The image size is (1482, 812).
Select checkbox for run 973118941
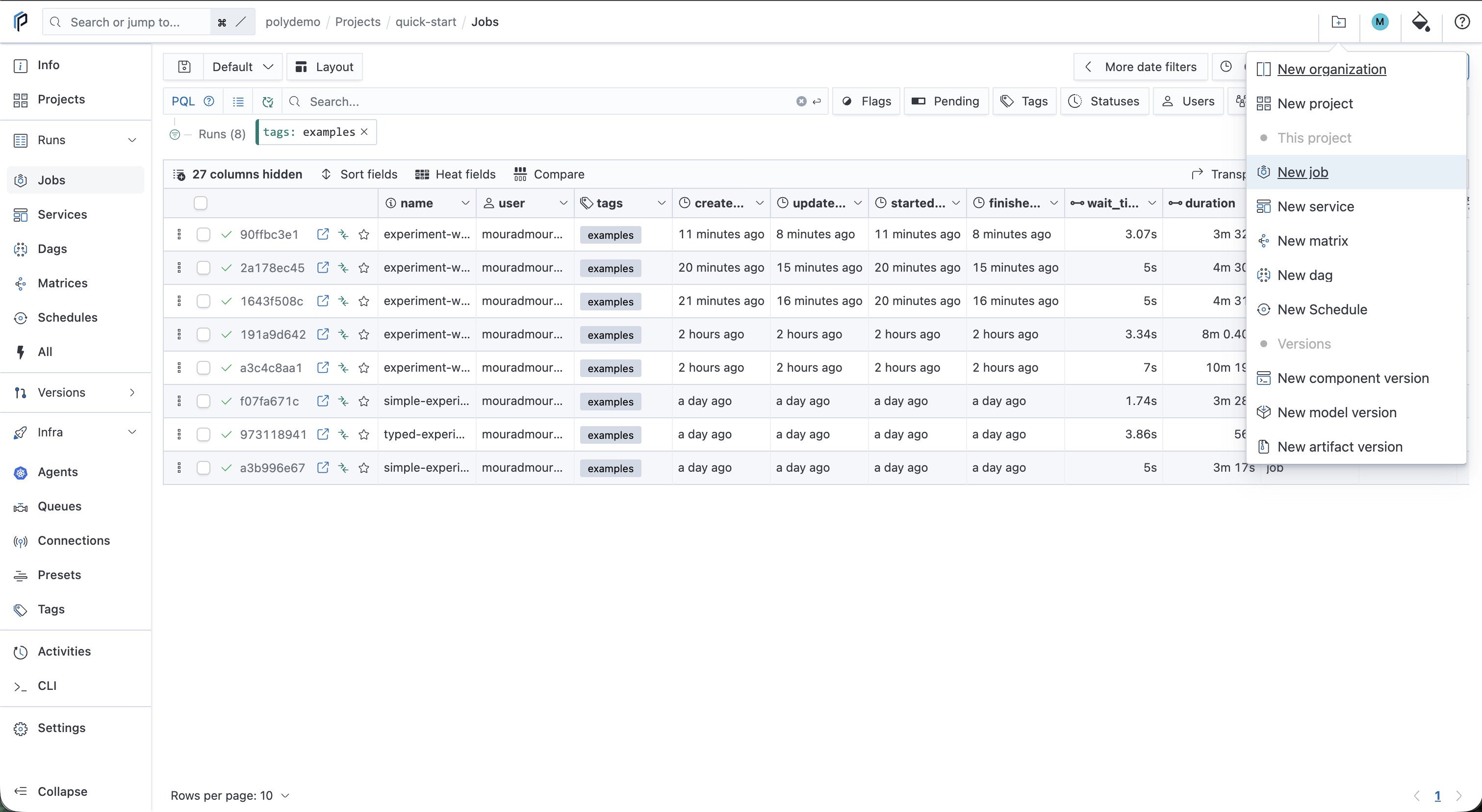pyautogui.click(x=203, y=434)
